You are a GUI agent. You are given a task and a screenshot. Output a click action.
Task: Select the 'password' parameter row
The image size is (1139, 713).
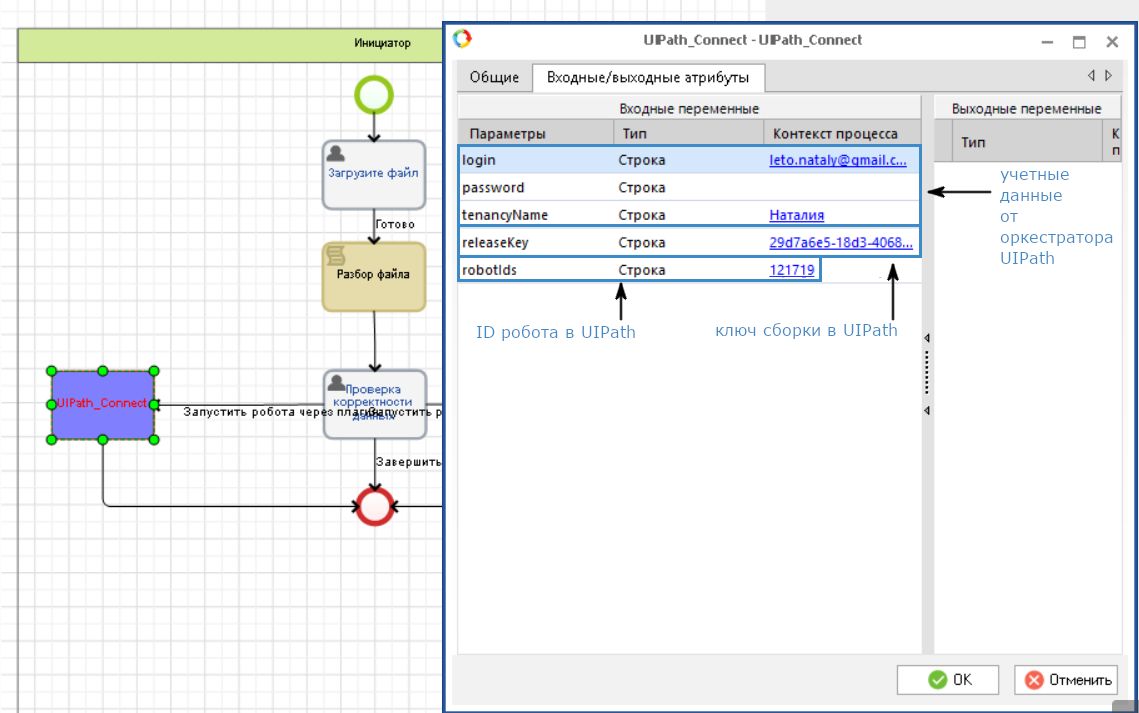point(689,187)
